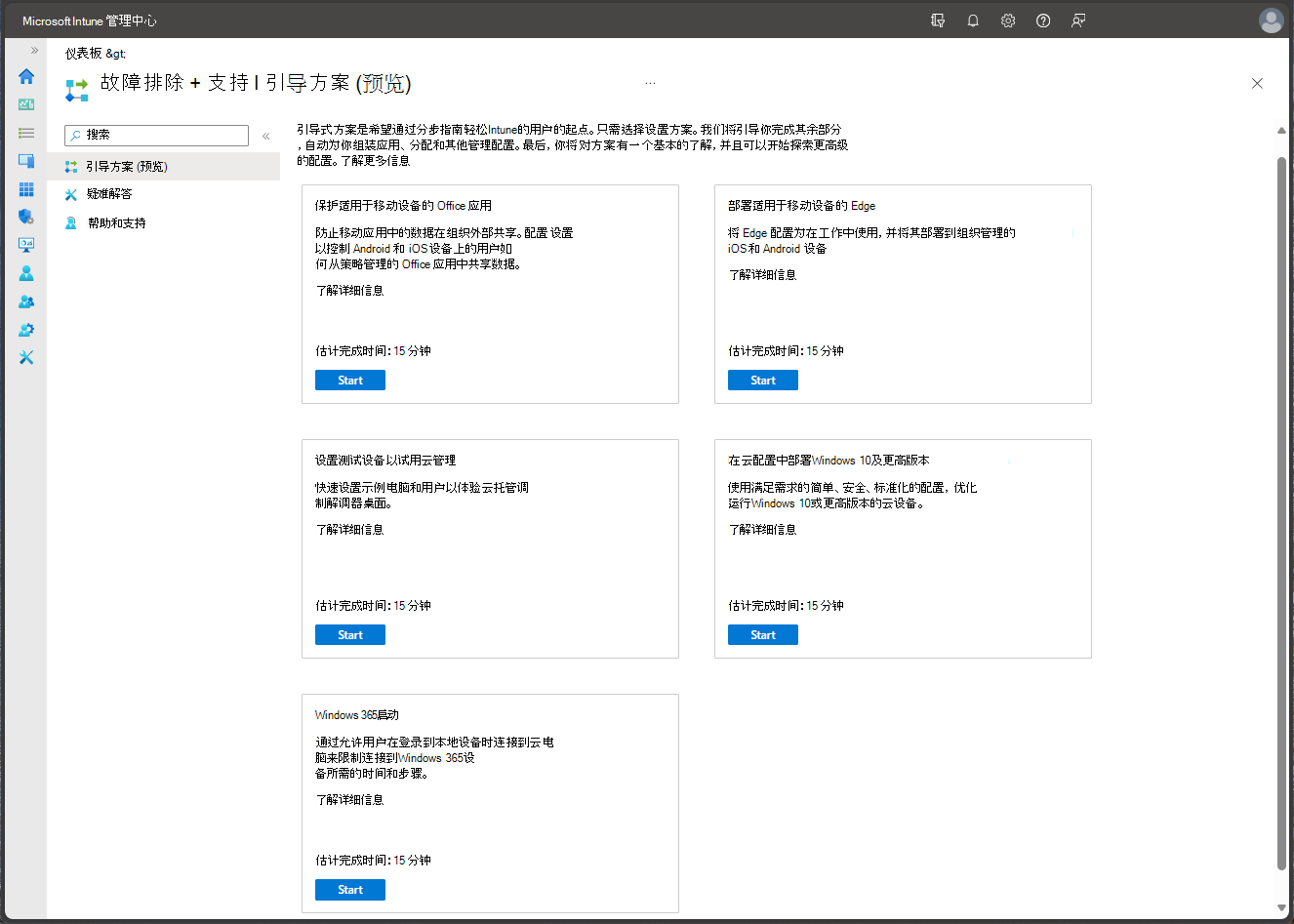Open the Groups people icon

(26, 301)
